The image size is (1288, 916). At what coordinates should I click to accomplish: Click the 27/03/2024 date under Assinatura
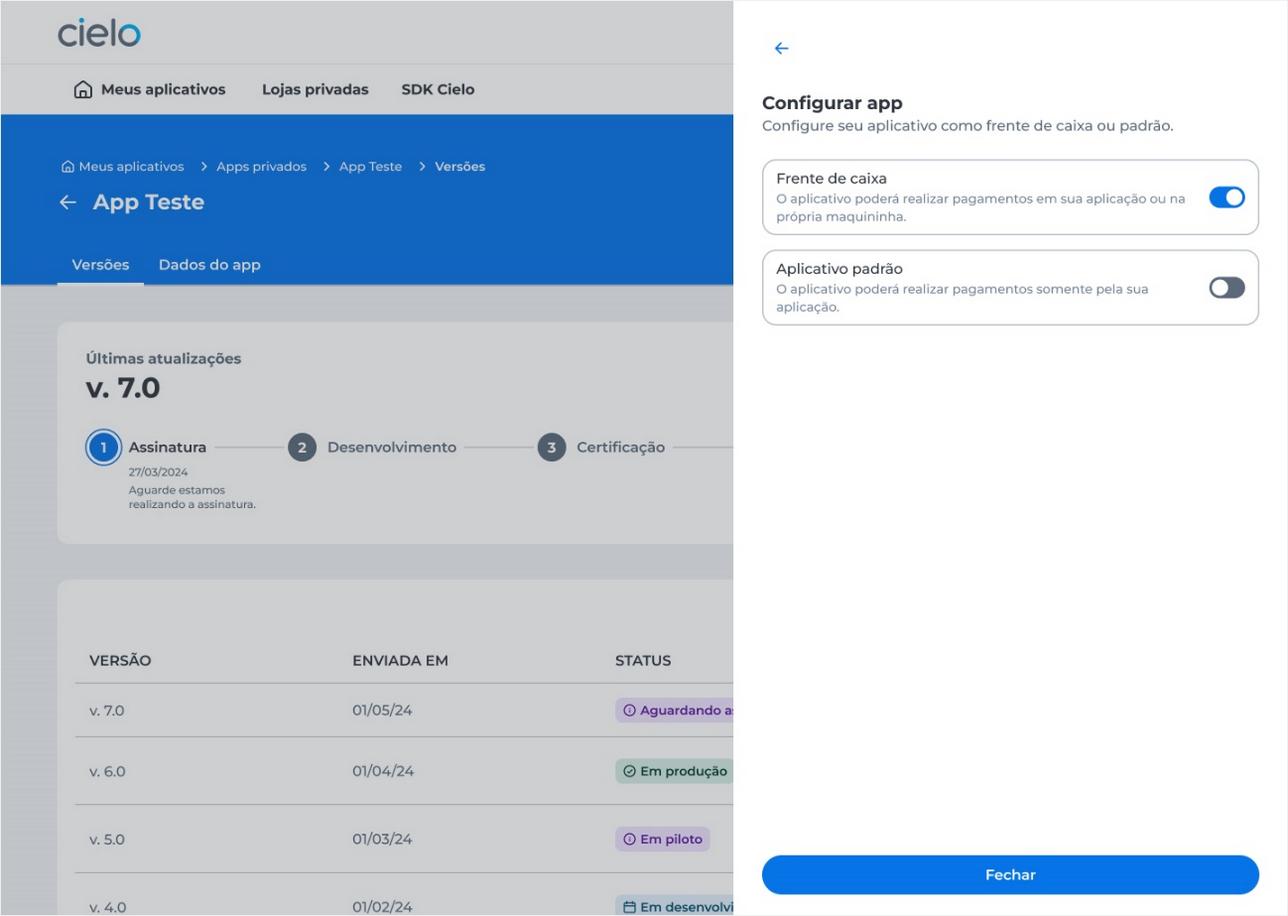tap(158, 472)
